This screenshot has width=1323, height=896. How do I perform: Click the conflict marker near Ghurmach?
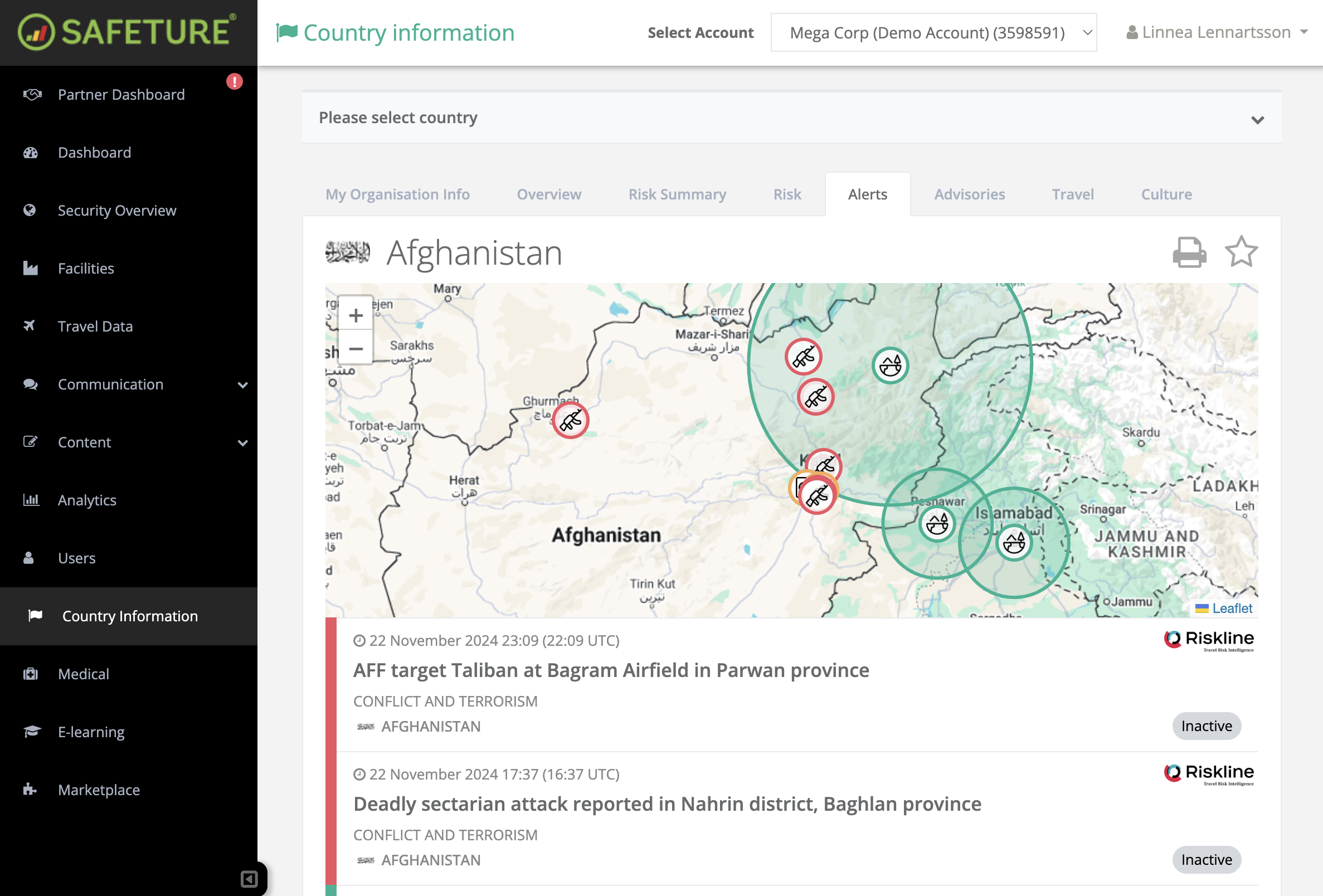[x=571, y=421]
